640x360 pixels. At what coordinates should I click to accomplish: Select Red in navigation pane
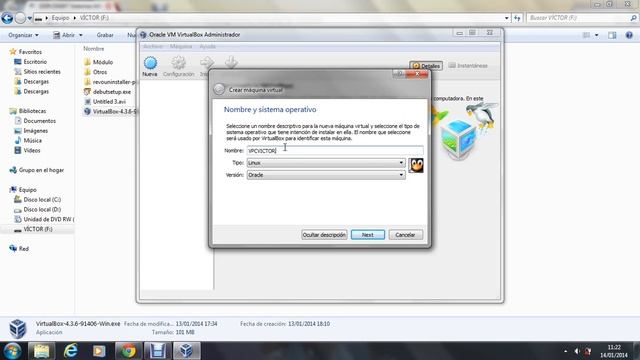(x=24, y=249)
